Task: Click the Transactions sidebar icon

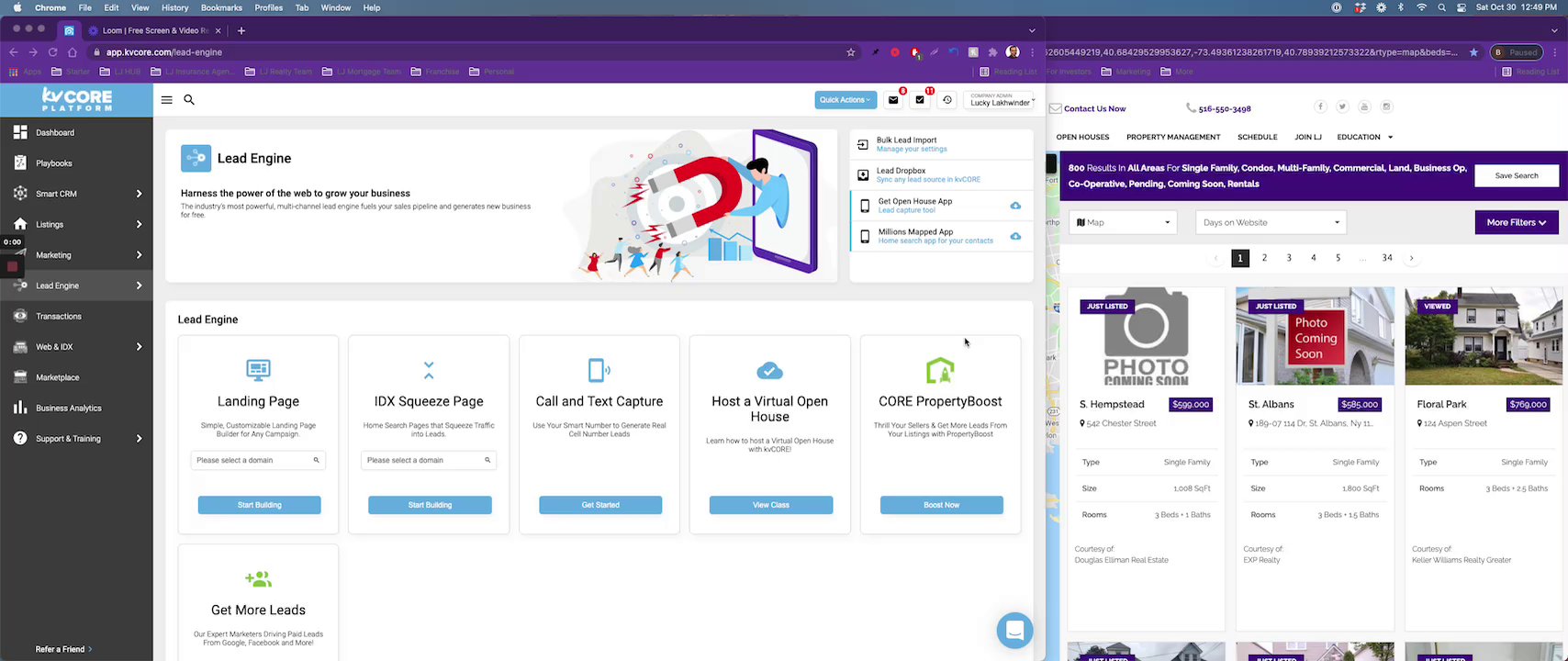Action: pos(20,316)
